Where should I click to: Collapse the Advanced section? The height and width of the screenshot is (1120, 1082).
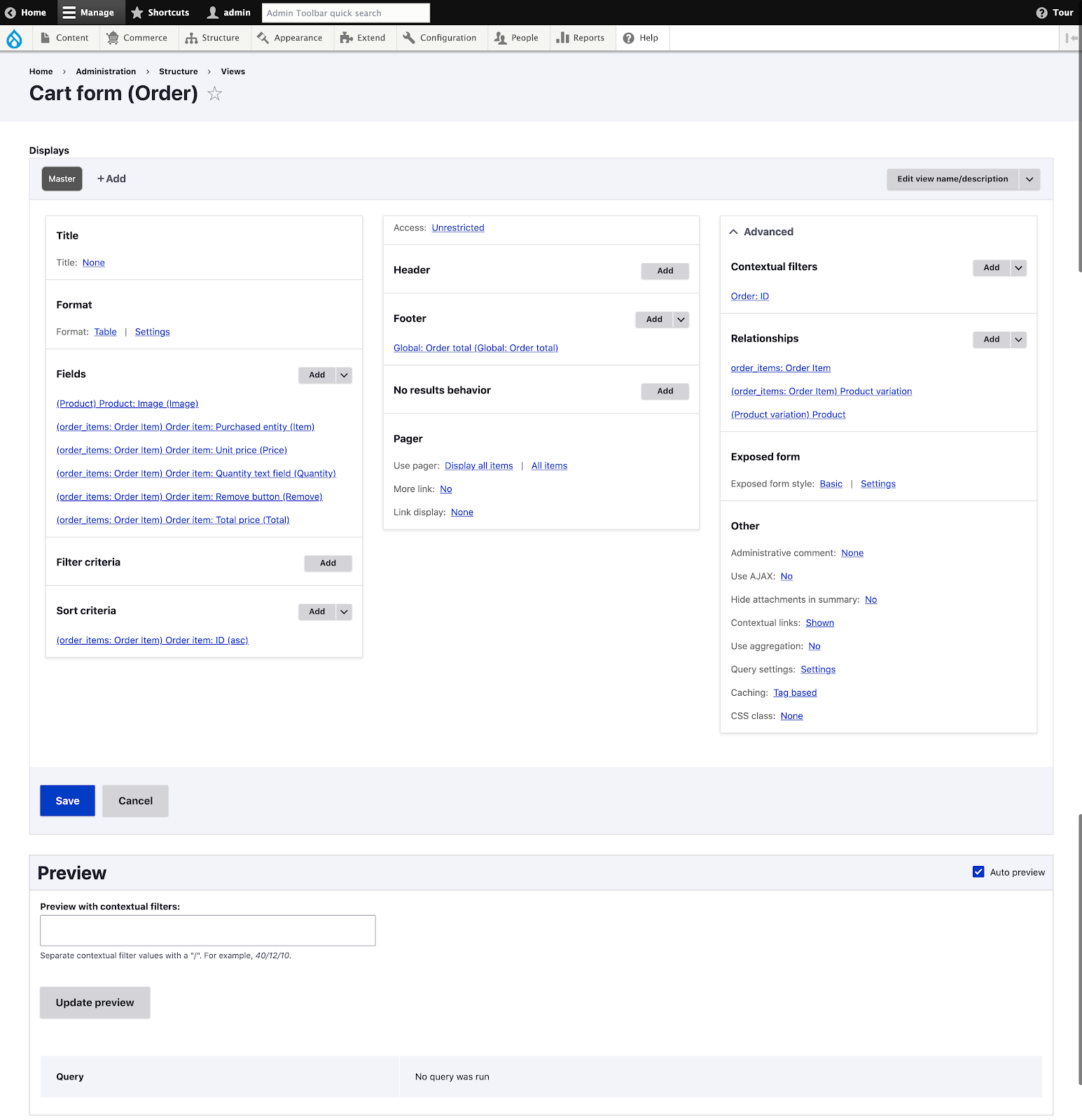[733, 232]
